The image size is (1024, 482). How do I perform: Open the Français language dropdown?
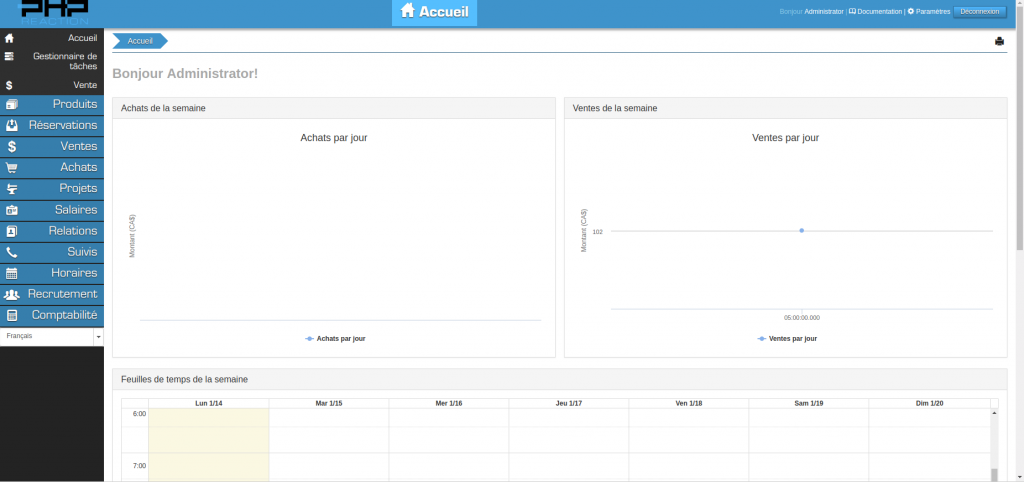coord(52,337)
